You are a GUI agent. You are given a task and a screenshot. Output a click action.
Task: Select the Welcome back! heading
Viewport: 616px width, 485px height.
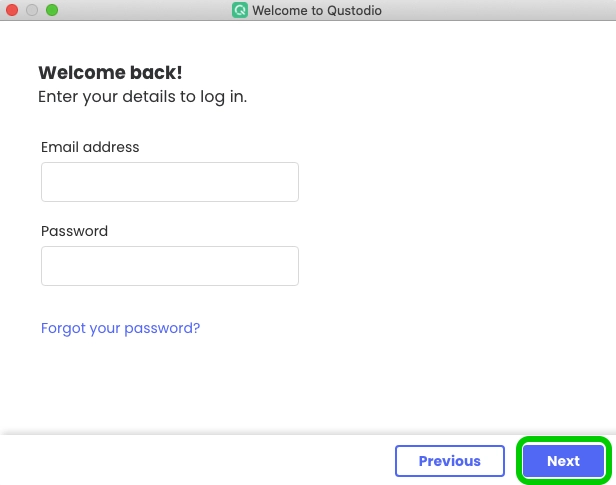(x=110, y=73)
